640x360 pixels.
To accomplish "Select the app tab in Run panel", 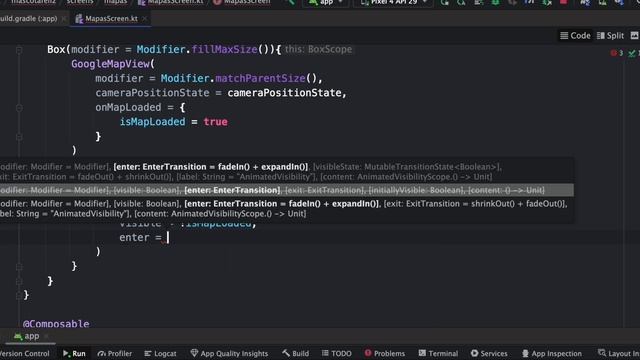I will tap(27, 336).
